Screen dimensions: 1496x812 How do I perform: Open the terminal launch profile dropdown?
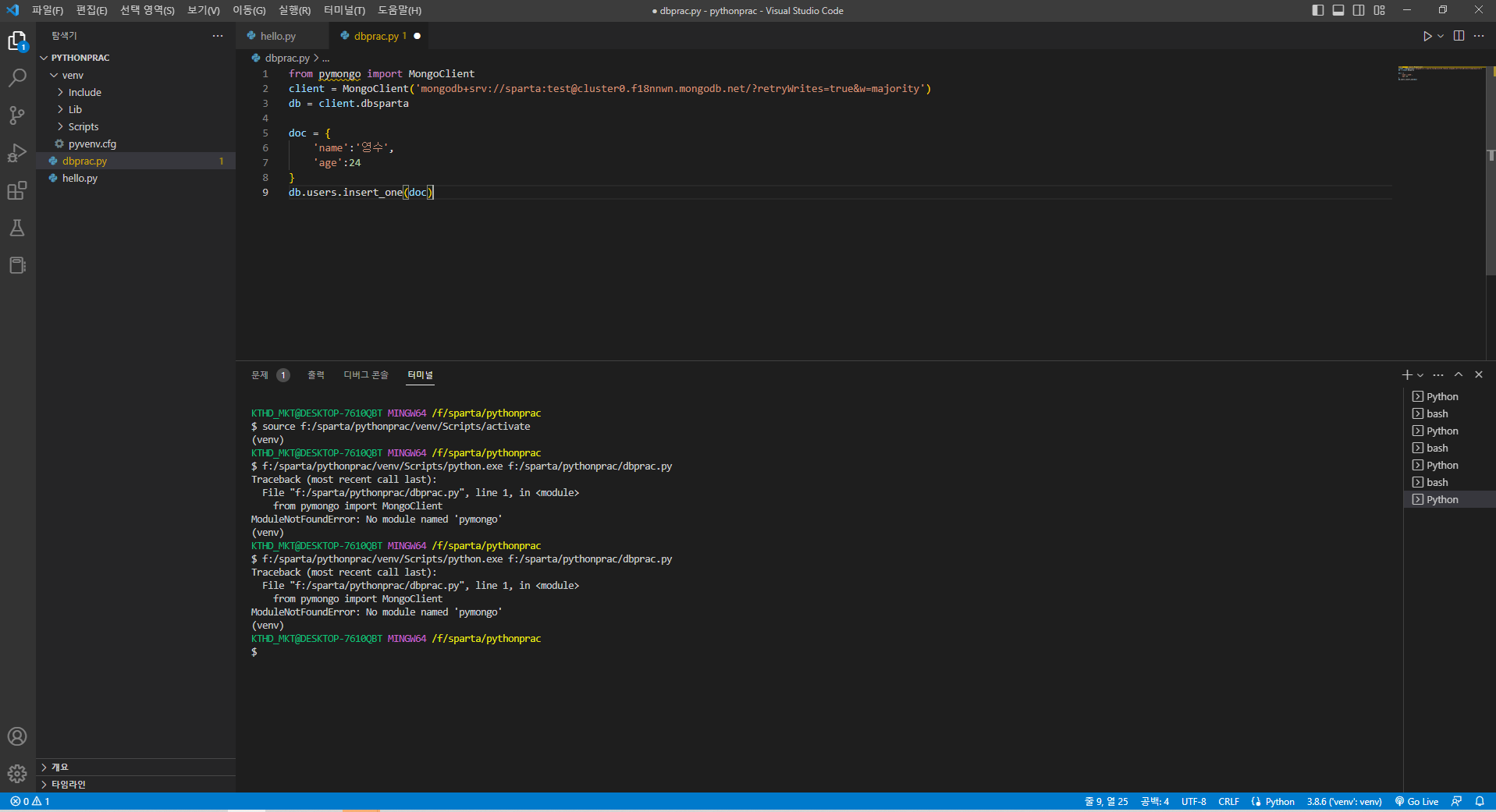coord(1420,375)
